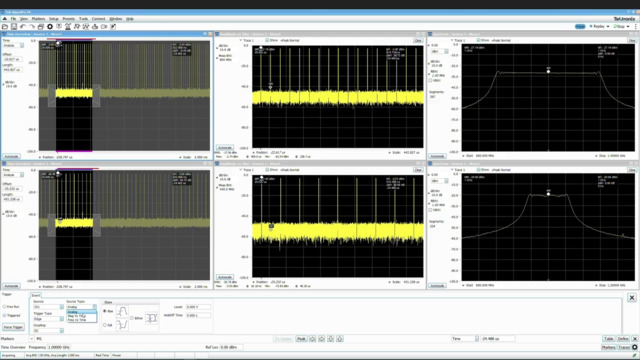
Task: Click the camera-shaped toolbar icon
Action: 104,27
